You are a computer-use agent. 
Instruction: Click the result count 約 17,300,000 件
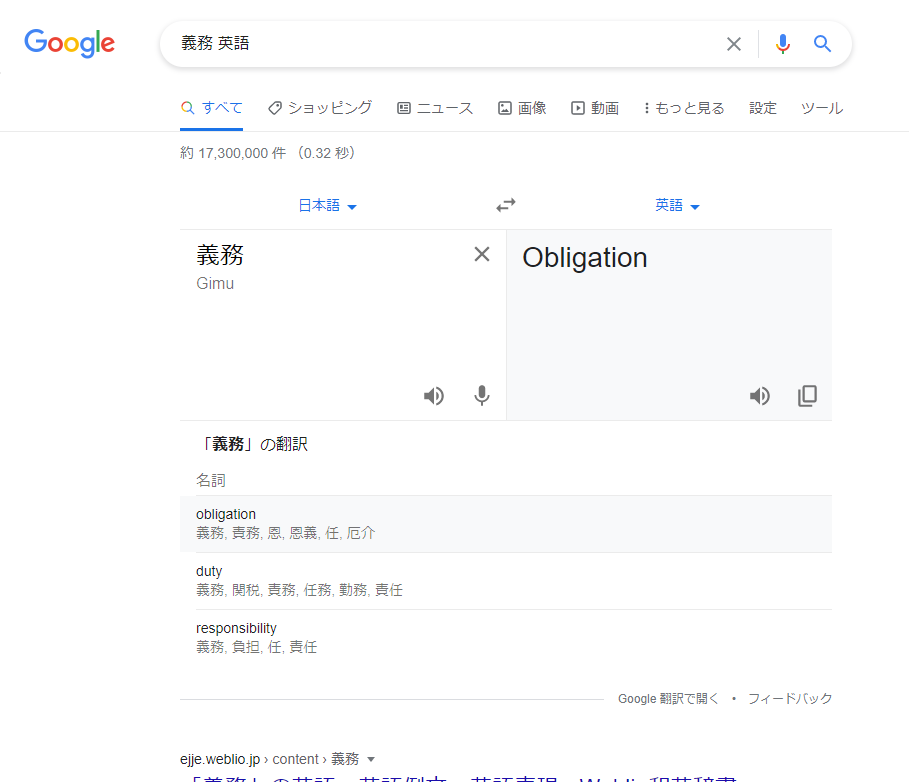click(233, 153)
